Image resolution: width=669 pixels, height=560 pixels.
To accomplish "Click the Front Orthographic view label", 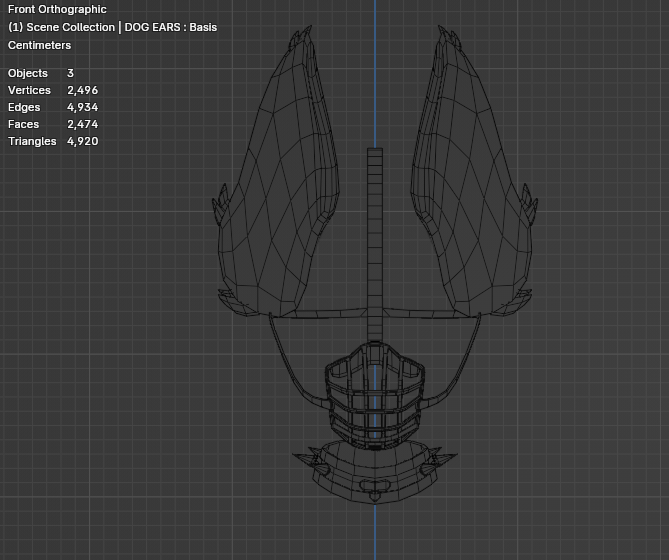I will coord(57,9).
